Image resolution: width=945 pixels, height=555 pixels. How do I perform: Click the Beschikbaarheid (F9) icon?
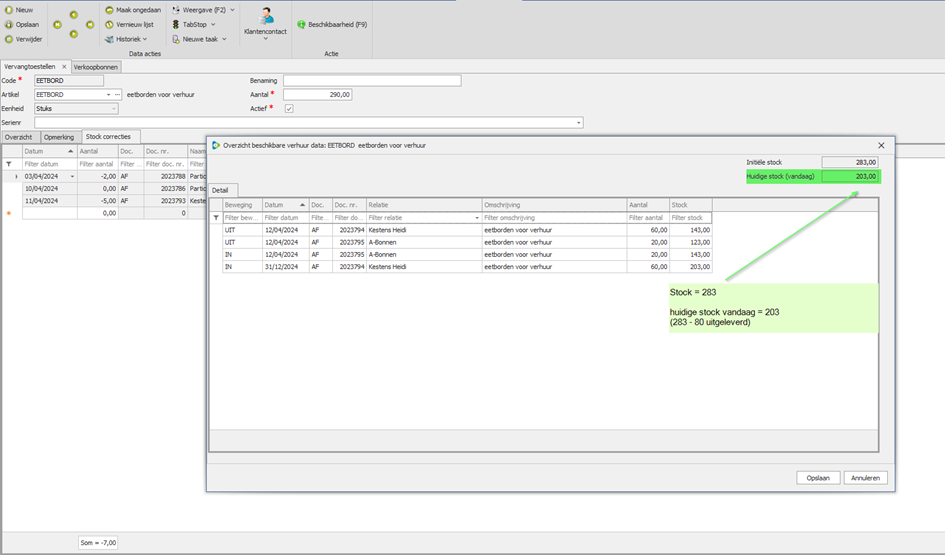(x=301, y=25)
